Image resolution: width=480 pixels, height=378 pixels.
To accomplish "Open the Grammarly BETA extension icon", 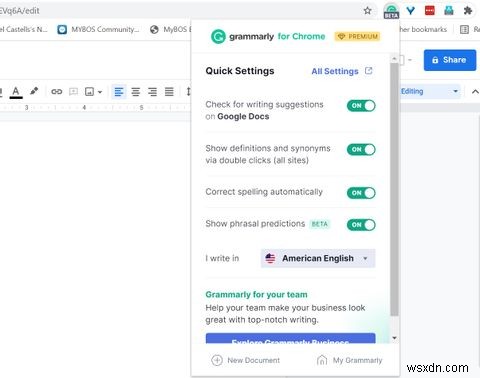I will [x=391, y=11].
